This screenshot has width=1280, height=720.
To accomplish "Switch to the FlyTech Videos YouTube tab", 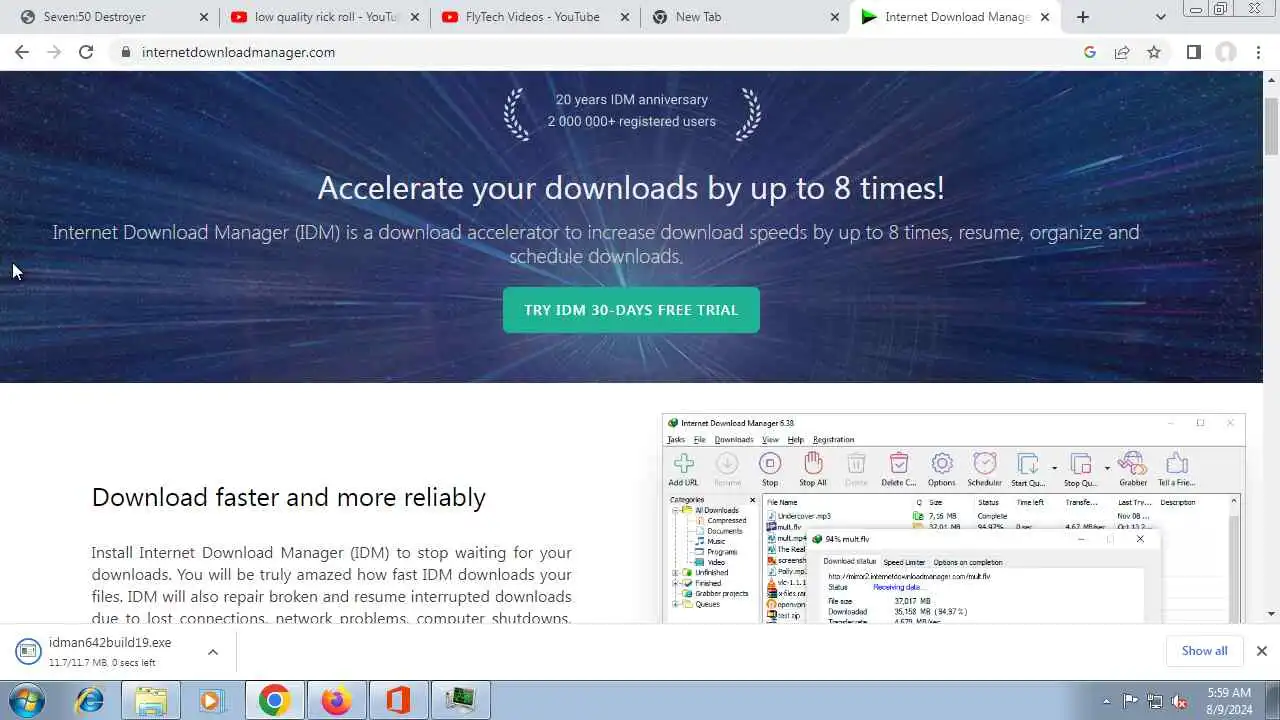I will coord(535,17).
